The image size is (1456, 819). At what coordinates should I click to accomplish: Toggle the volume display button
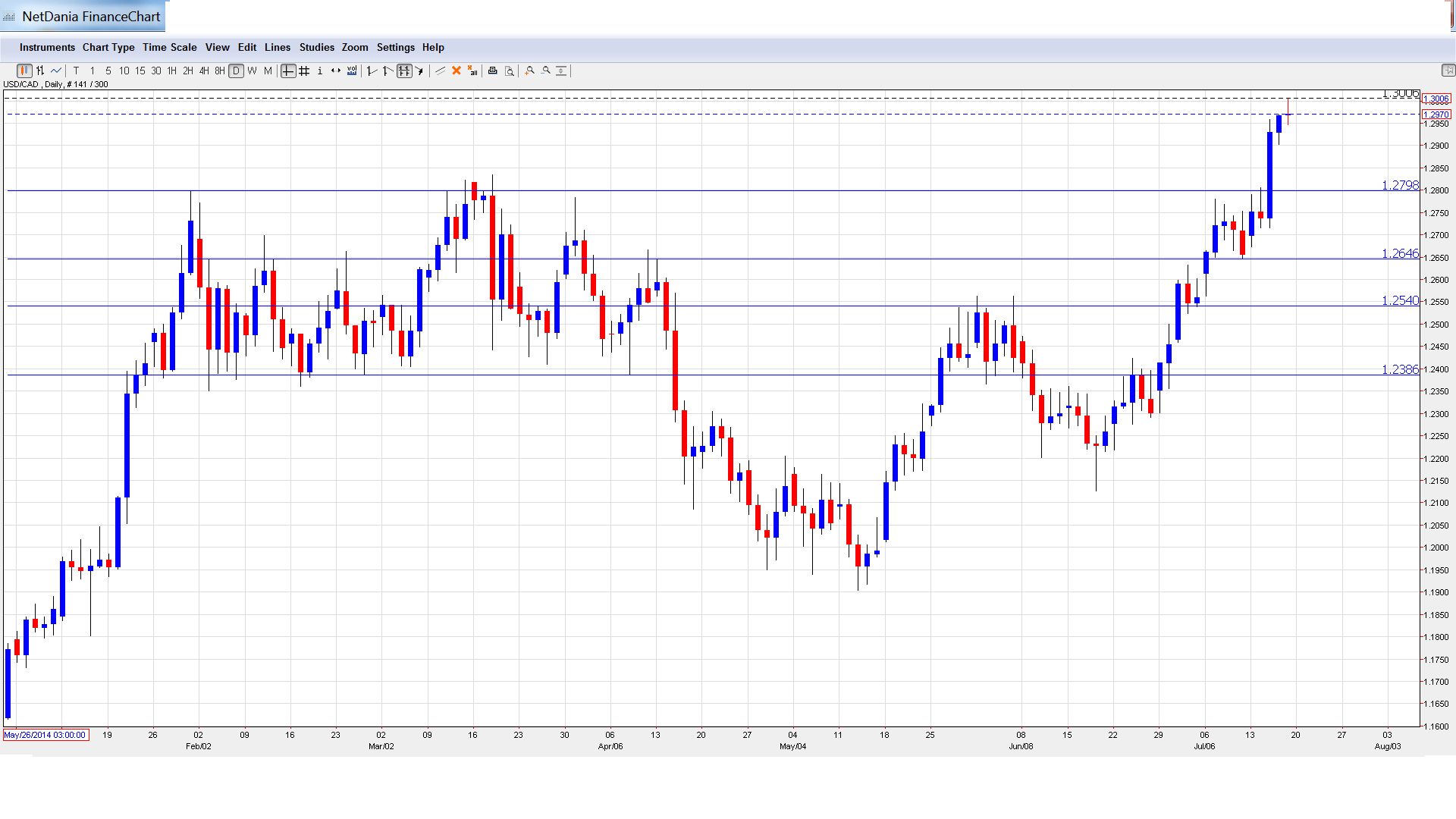tap(352, 71)
